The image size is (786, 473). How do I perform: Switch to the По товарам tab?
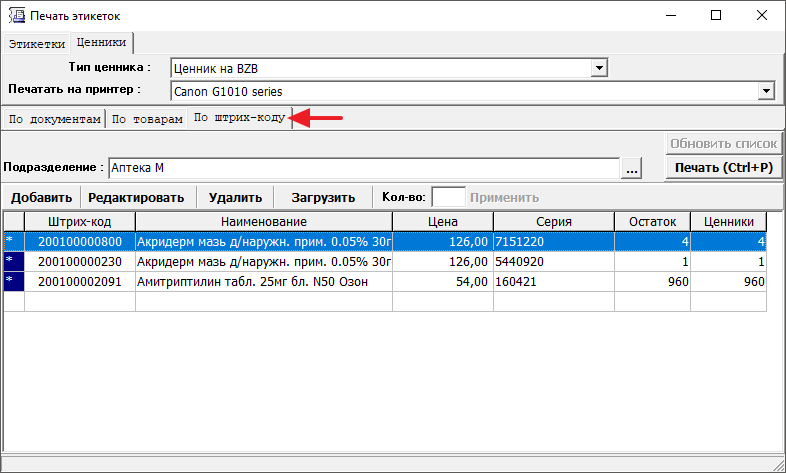click(147, 119)
